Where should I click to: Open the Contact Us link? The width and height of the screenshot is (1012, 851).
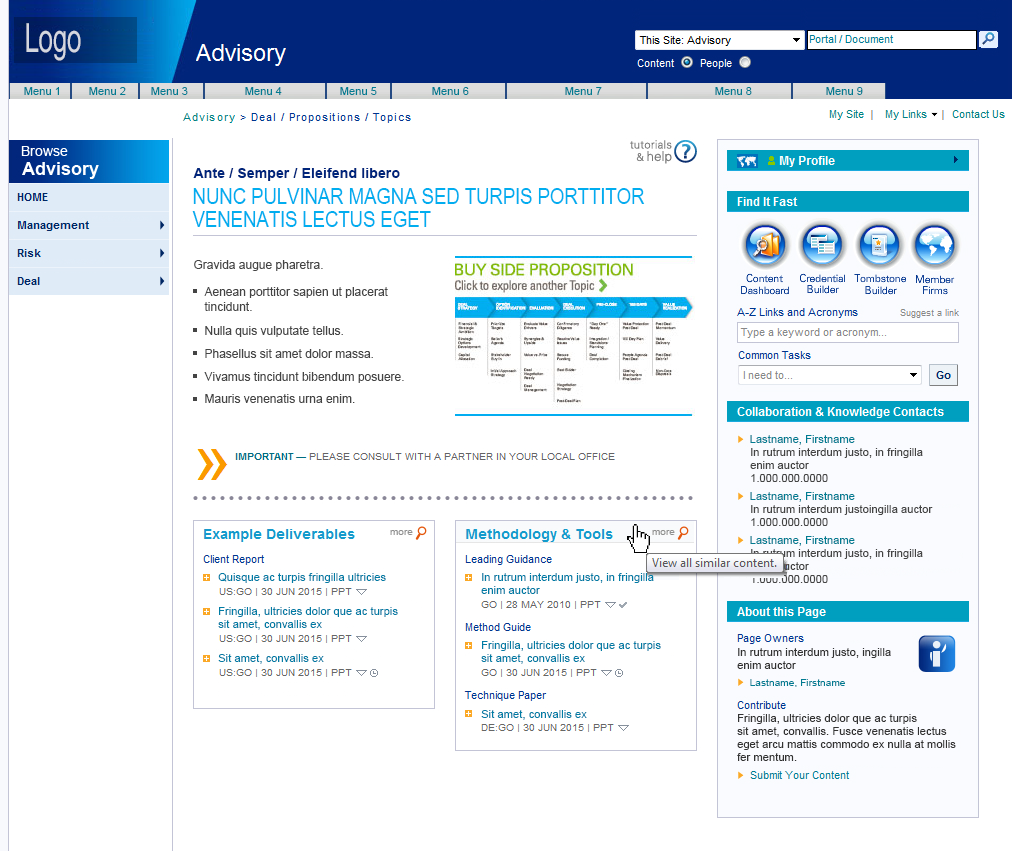pyautogui.click(x=978, y=114)
